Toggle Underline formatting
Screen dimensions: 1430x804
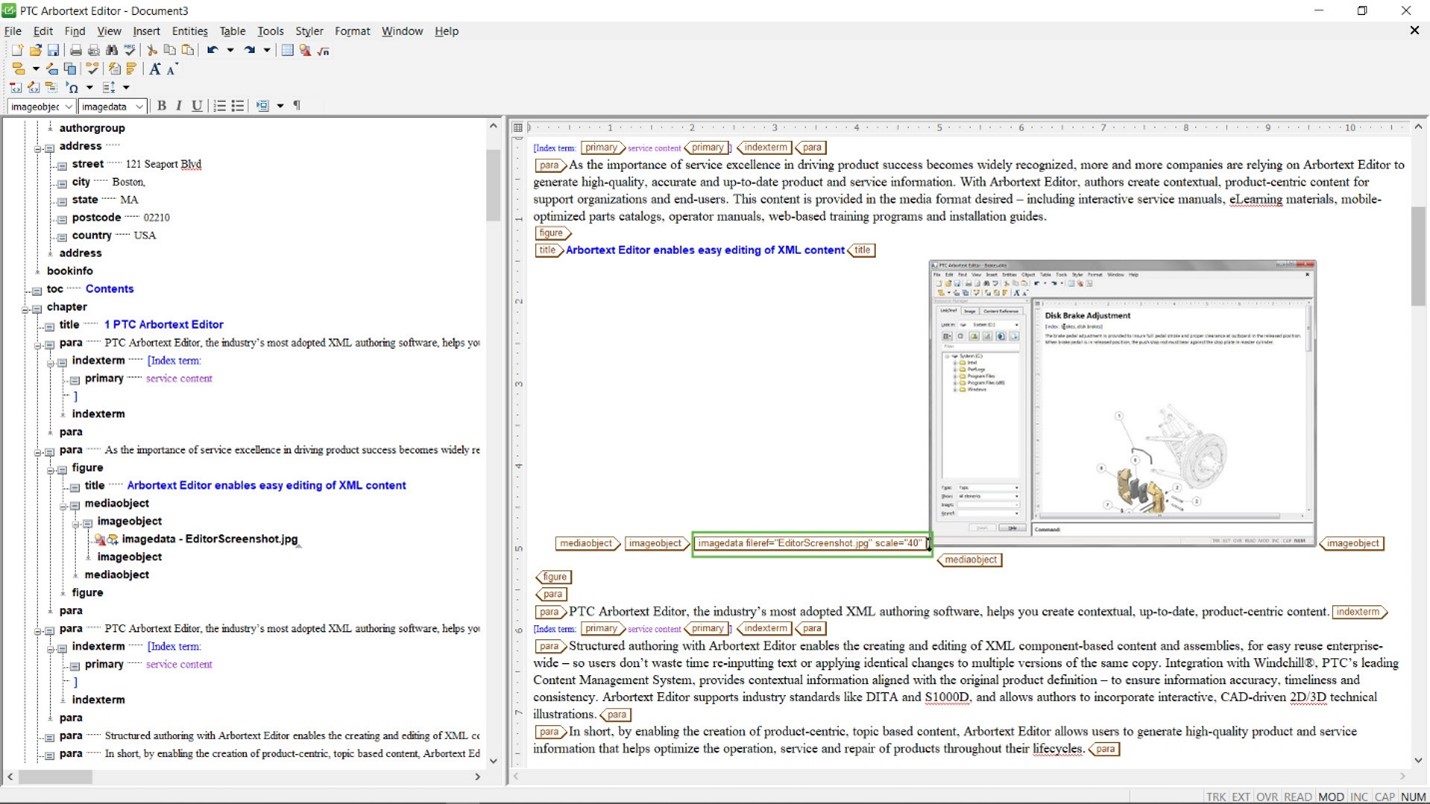coord(197,106)
